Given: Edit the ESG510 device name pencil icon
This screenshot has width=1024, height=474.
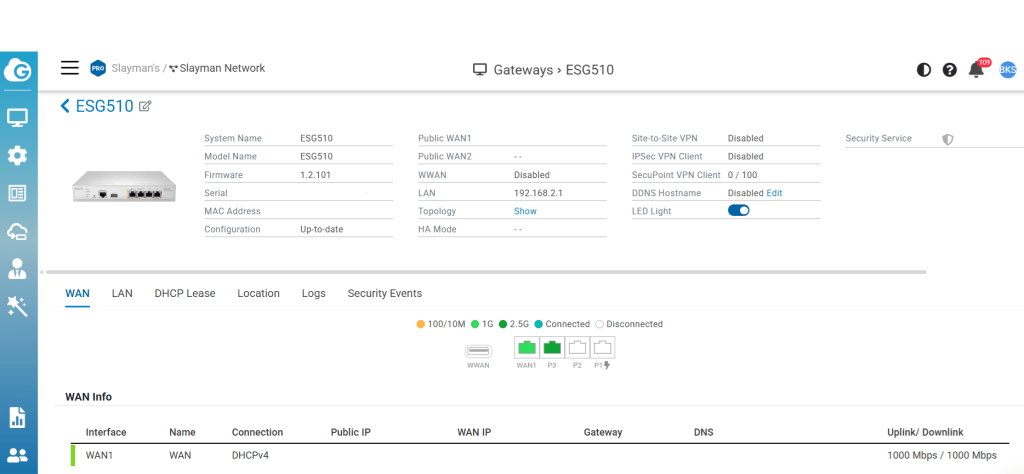Looking at the screenshot, I should 145,106.
